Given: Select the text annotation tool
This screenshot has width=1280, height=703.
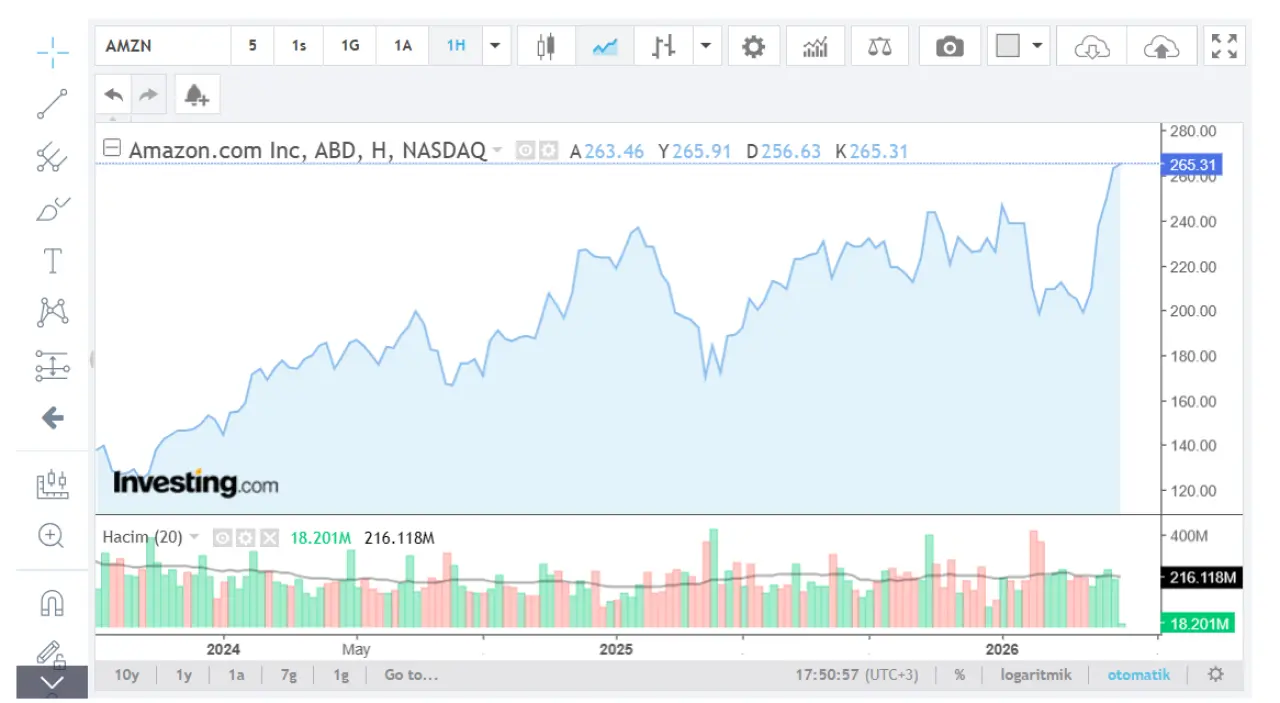Looking at the screenshot, I should [52, 261].
